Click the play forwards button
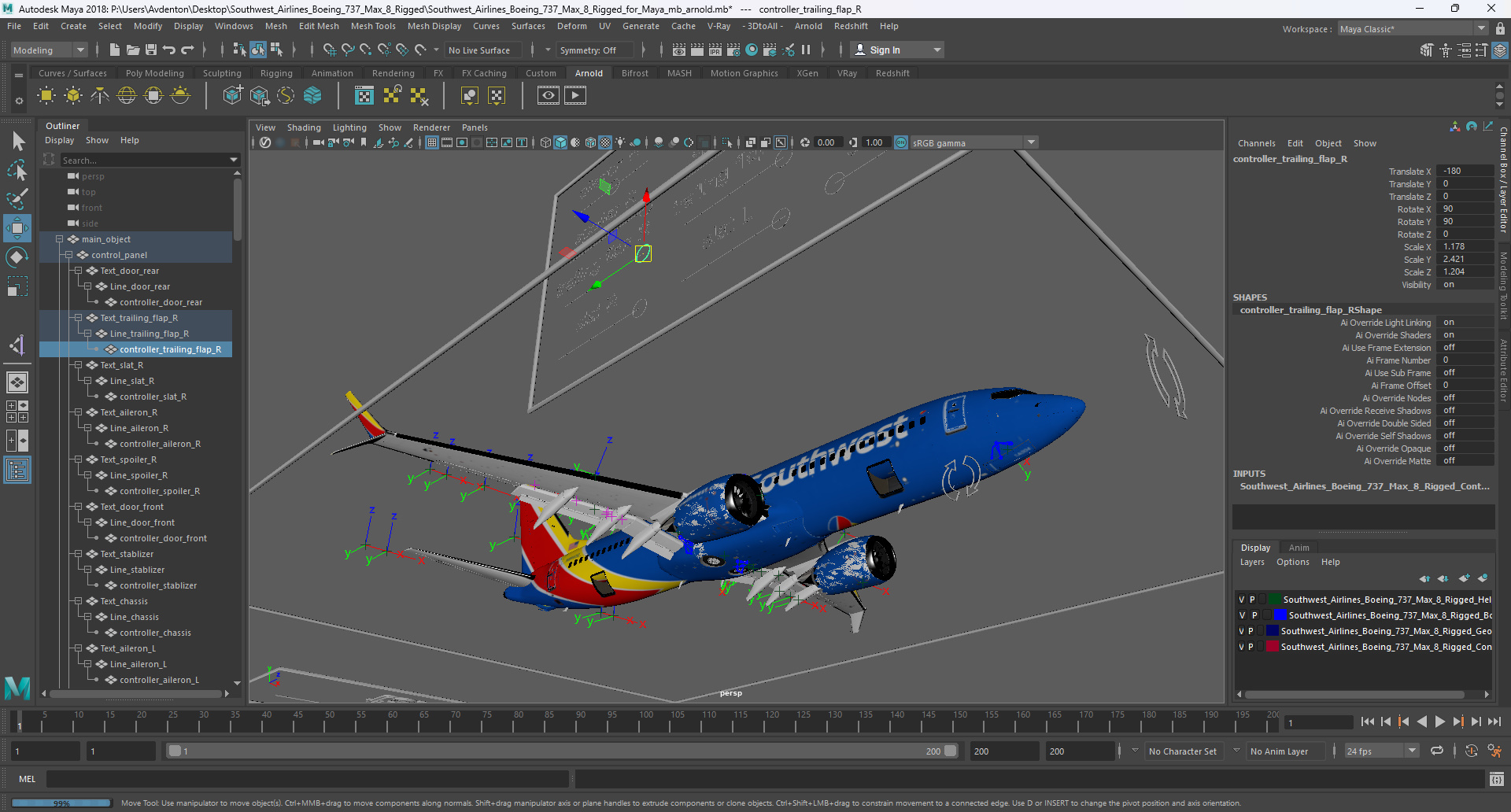Image resolution: width=1511 pixels, height=812 pixels. tap(1439, 722)
